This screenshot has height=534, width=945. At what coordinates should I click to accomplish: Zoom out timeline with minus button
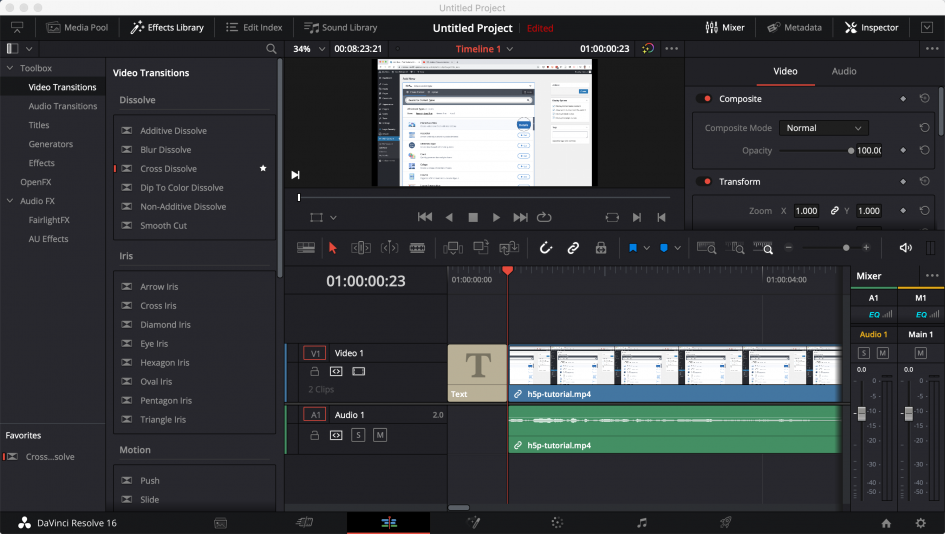point(788,248)
